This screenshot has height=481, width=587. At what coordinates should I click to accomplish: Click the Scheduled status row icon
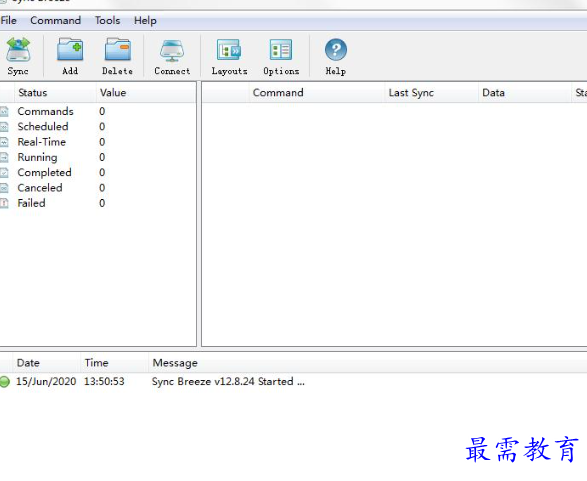click(4, 127)
